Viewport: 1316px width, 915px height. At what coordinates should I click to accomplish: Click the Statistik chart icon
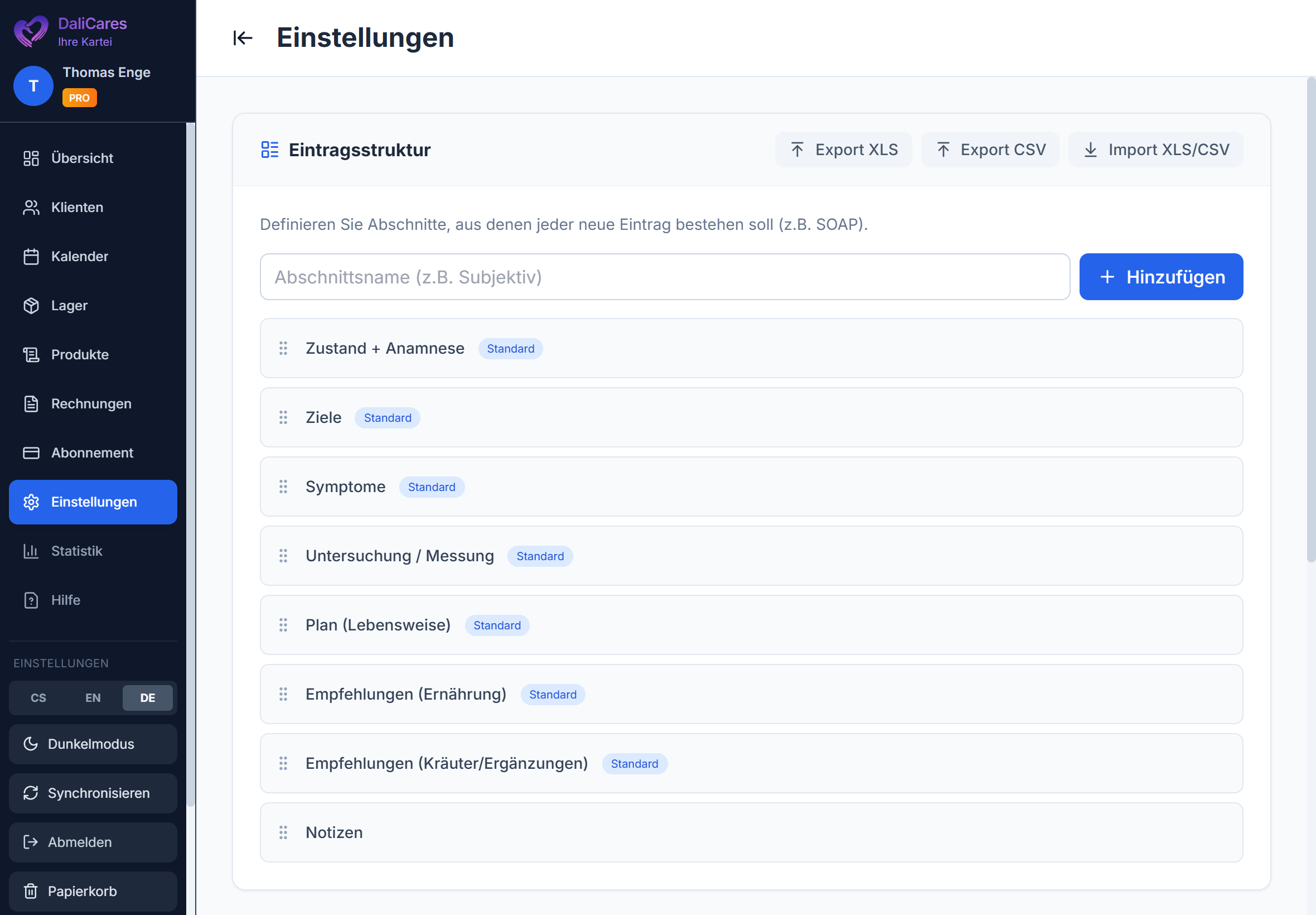(31, 551)
